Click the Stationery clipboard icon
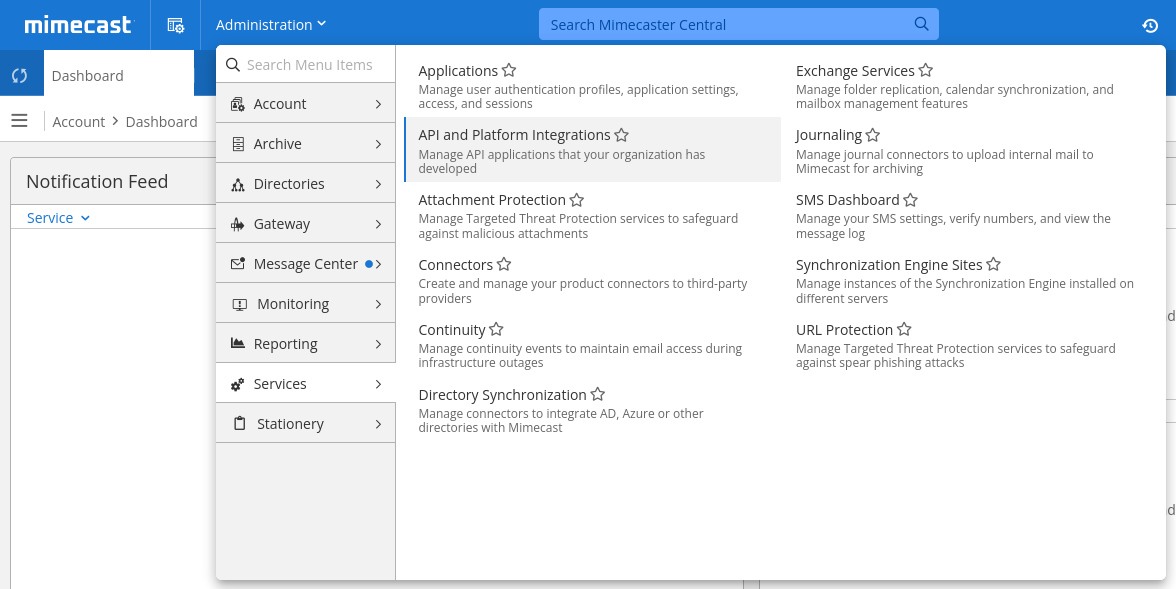The image size is (1176, 589). 239,424
